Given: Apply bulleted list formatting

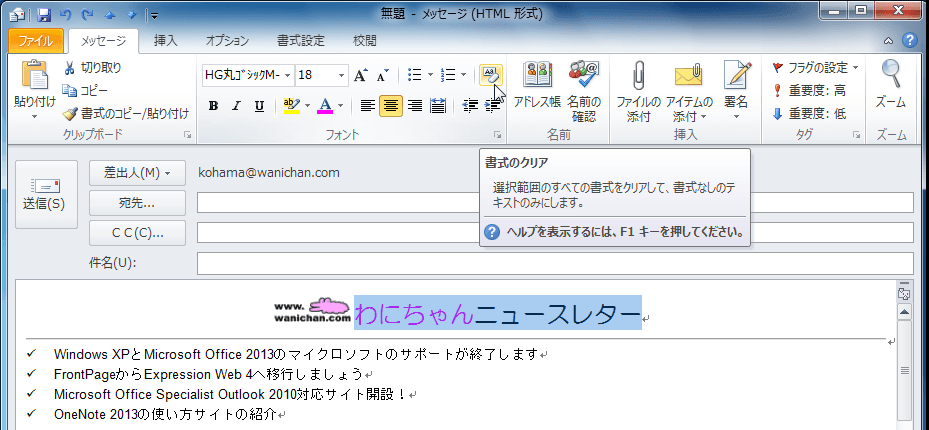Looking at the screenshot, I should pos(415,75).
